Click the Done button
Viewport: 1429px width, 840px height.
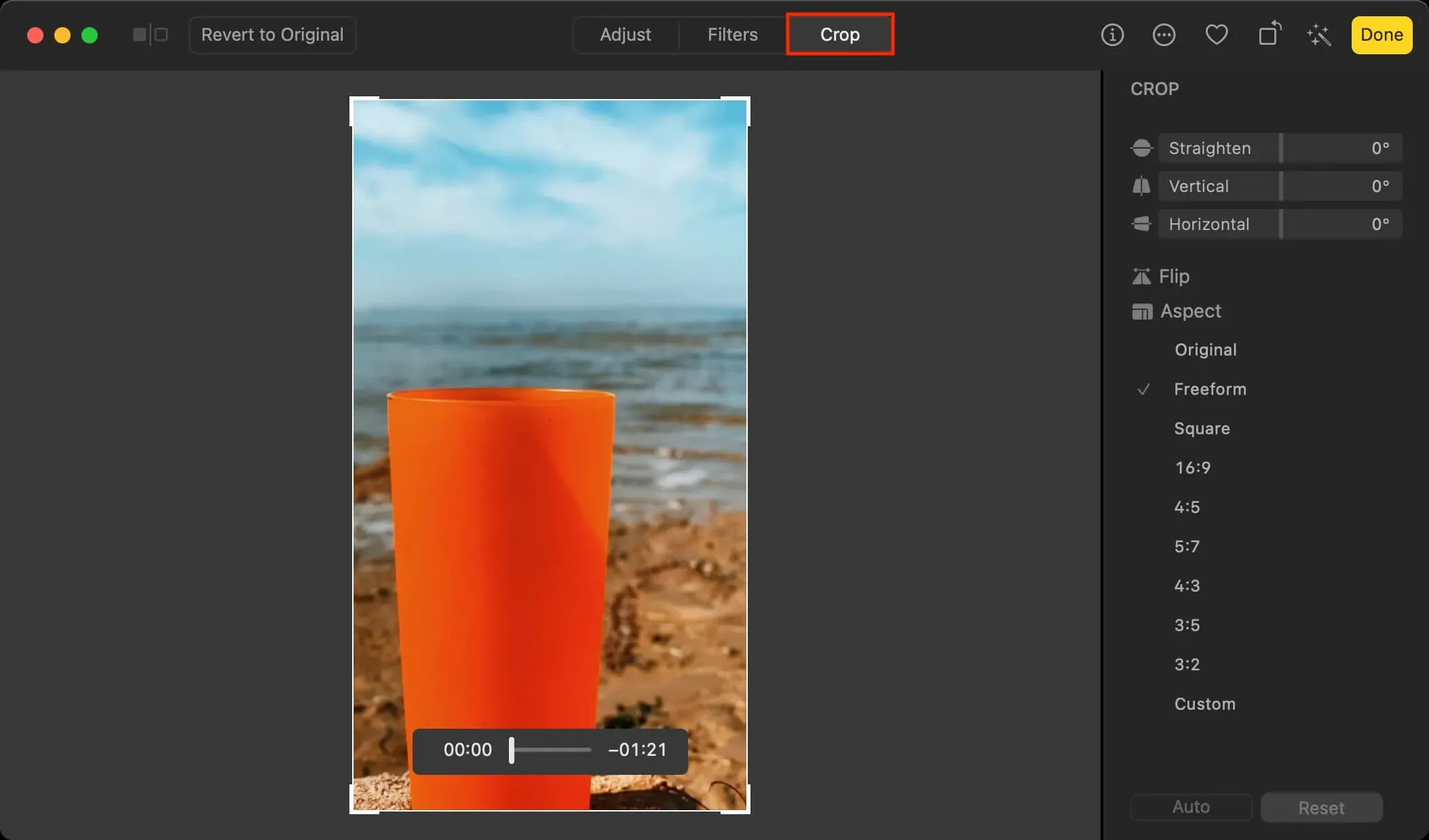coord(1381,34)
